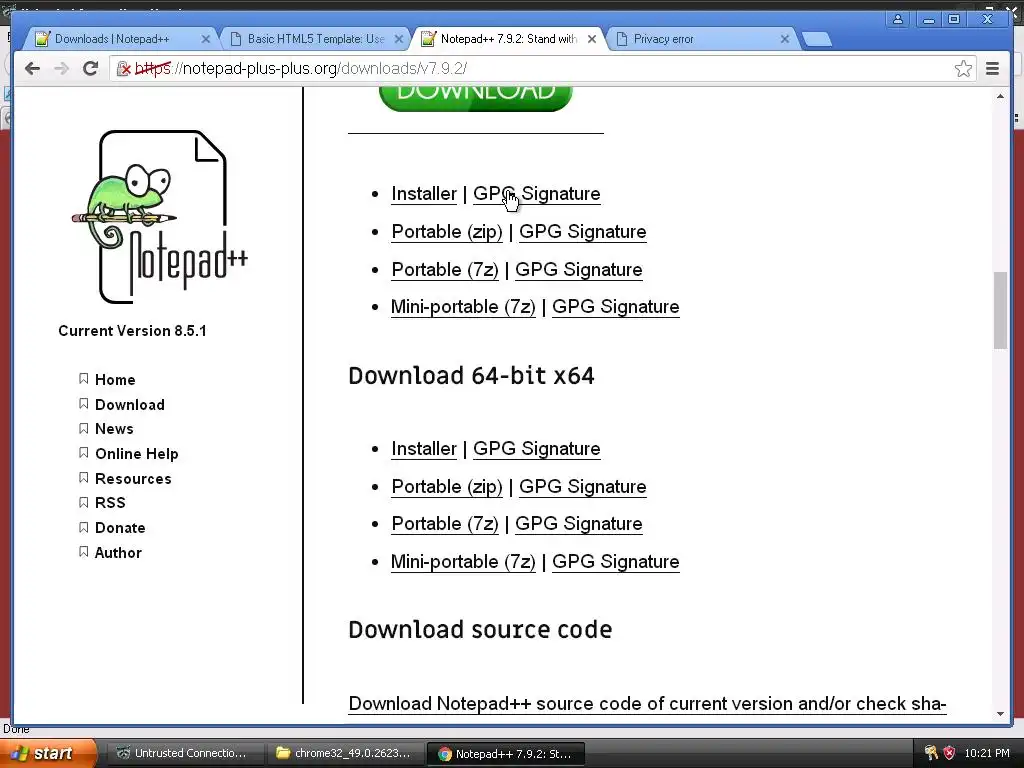The image size is (1024, 768).
Task: Download 64-bit Portable (zip)
Action: click(447, 487)
